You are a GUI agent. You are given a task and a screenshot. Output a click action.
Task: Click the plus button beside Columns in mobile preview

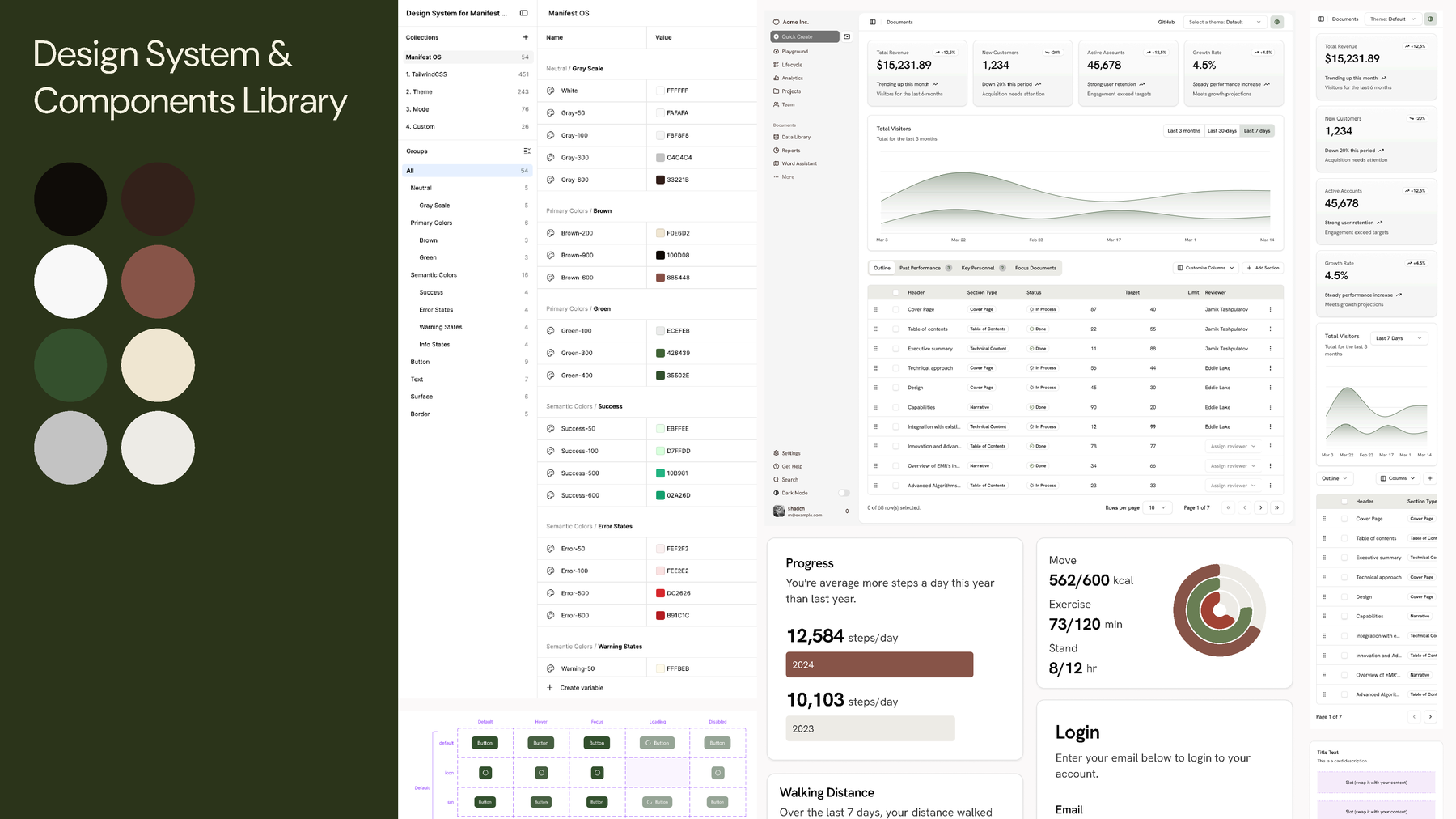click(1430, 478)
